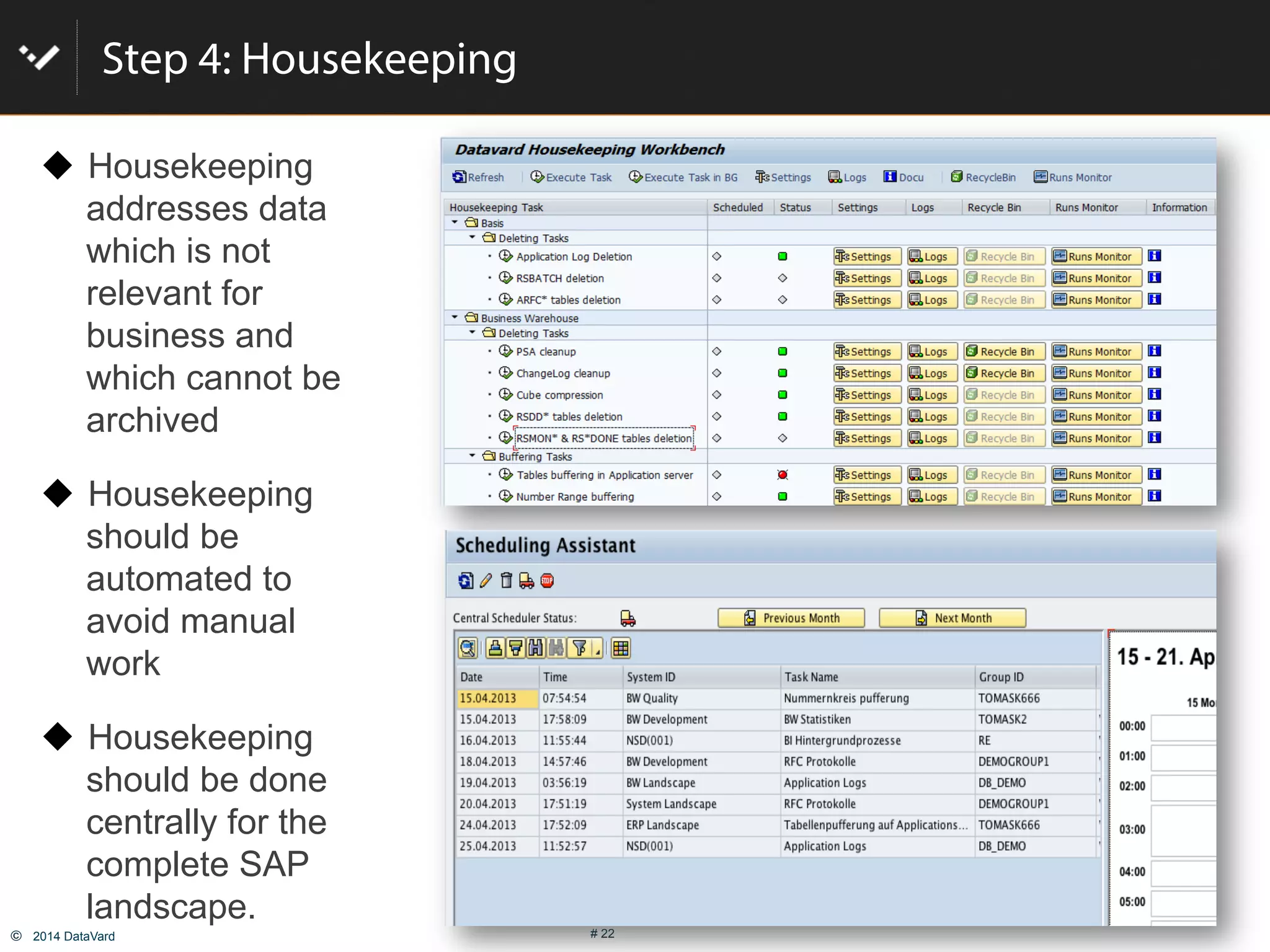Click the Scheduling Assistant refresh icon

(466, 581)
